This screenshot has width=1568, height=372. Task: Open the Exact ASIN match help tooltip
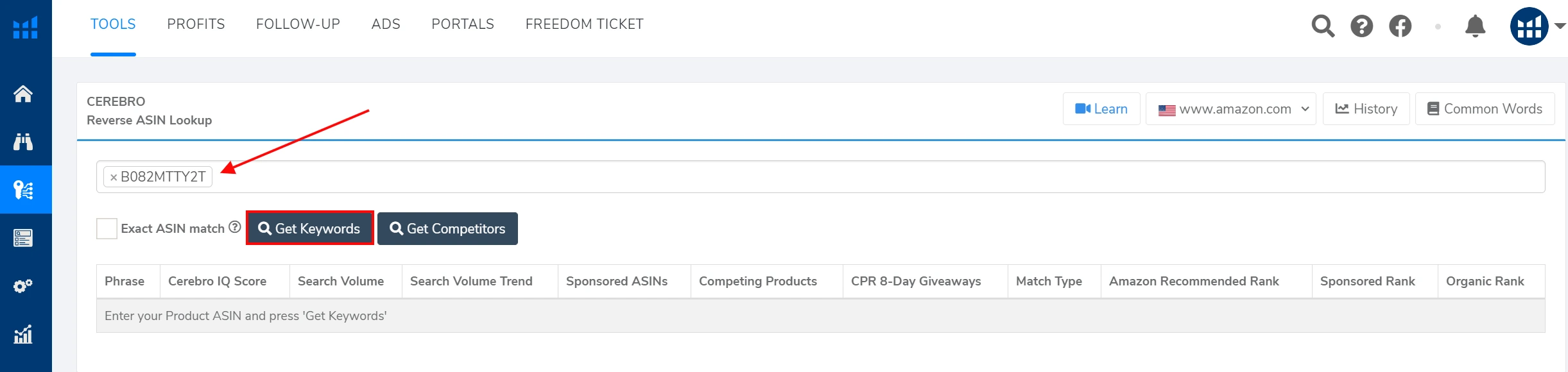(235, 227)
